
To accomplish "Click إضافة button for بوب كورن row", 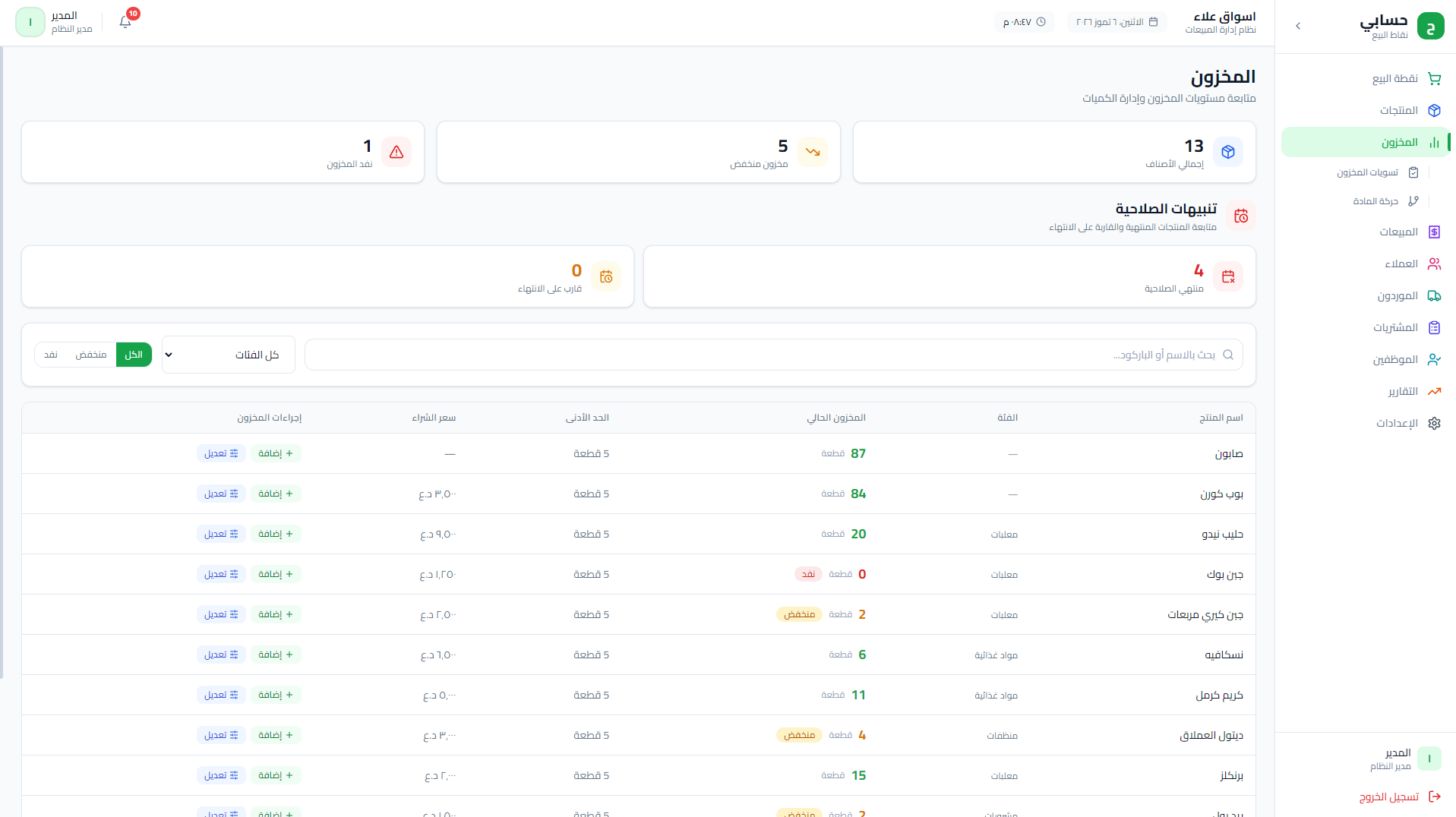I will [x=276, y=494].
